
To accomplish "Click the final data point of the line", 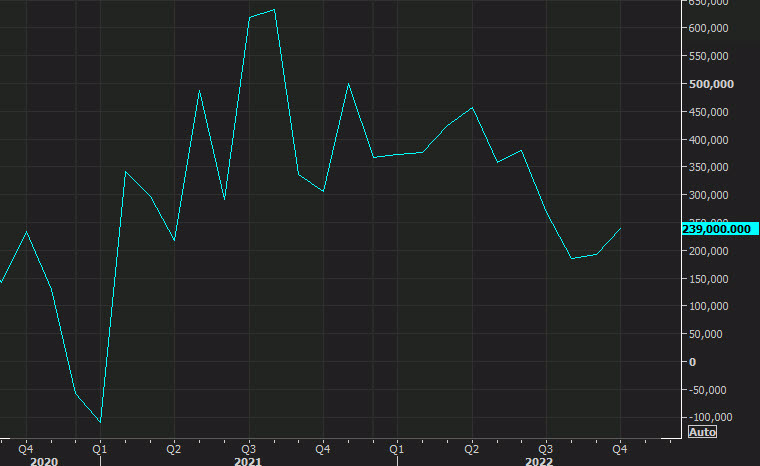I will tap(620, 228).
